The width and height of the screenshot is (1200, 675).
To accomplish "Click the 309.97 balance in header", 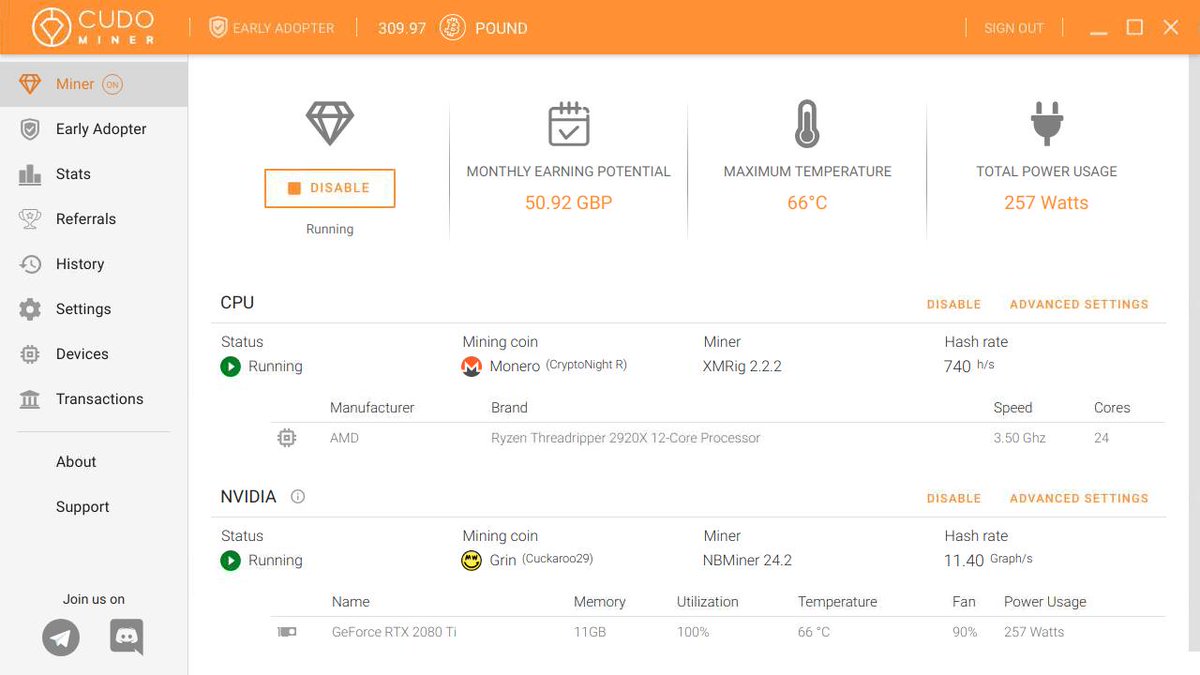I will tap(402, 28).
